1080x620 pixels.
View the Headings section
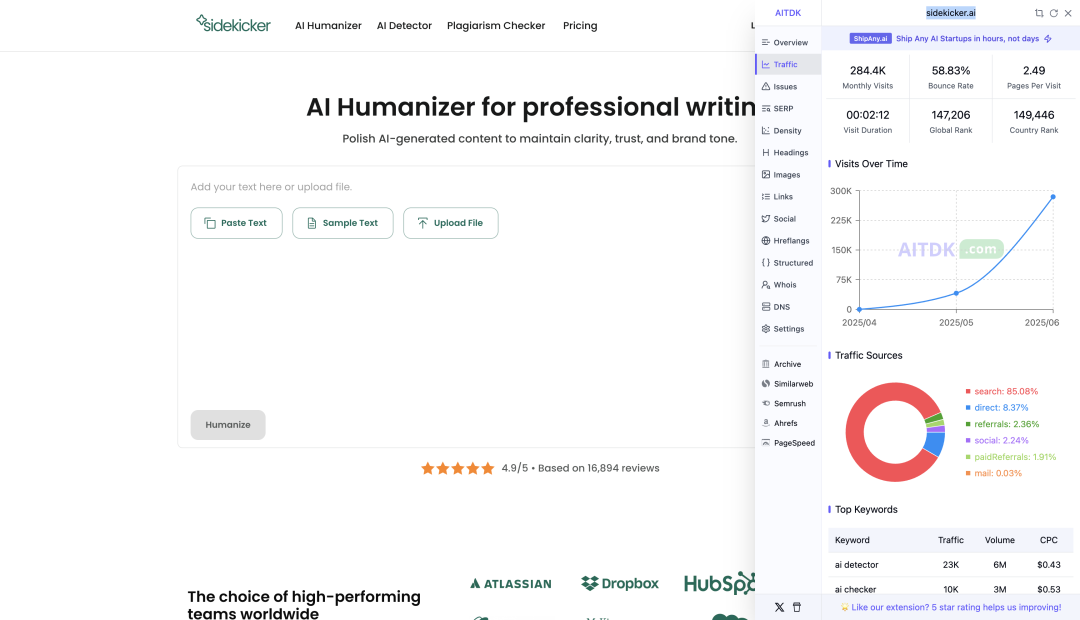tap(788, 153)
